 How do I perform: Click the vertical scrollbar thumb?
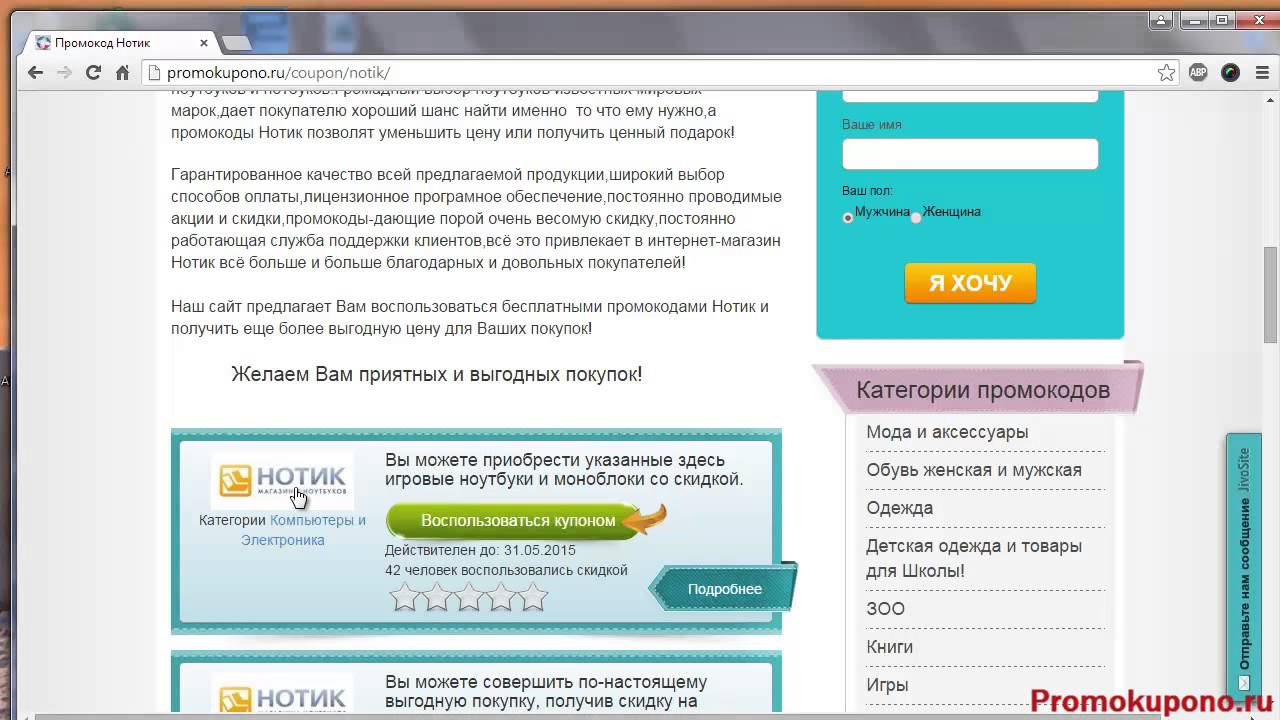click(x=1271, y=295)
